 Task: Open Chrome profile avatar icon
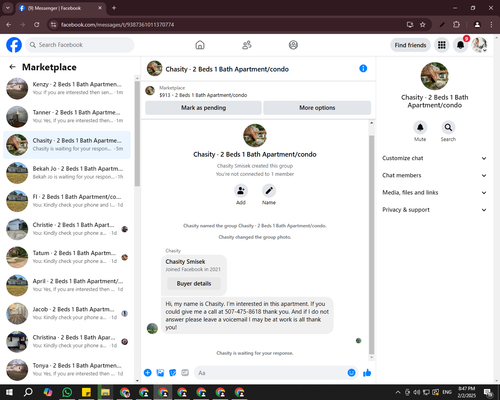477,25
